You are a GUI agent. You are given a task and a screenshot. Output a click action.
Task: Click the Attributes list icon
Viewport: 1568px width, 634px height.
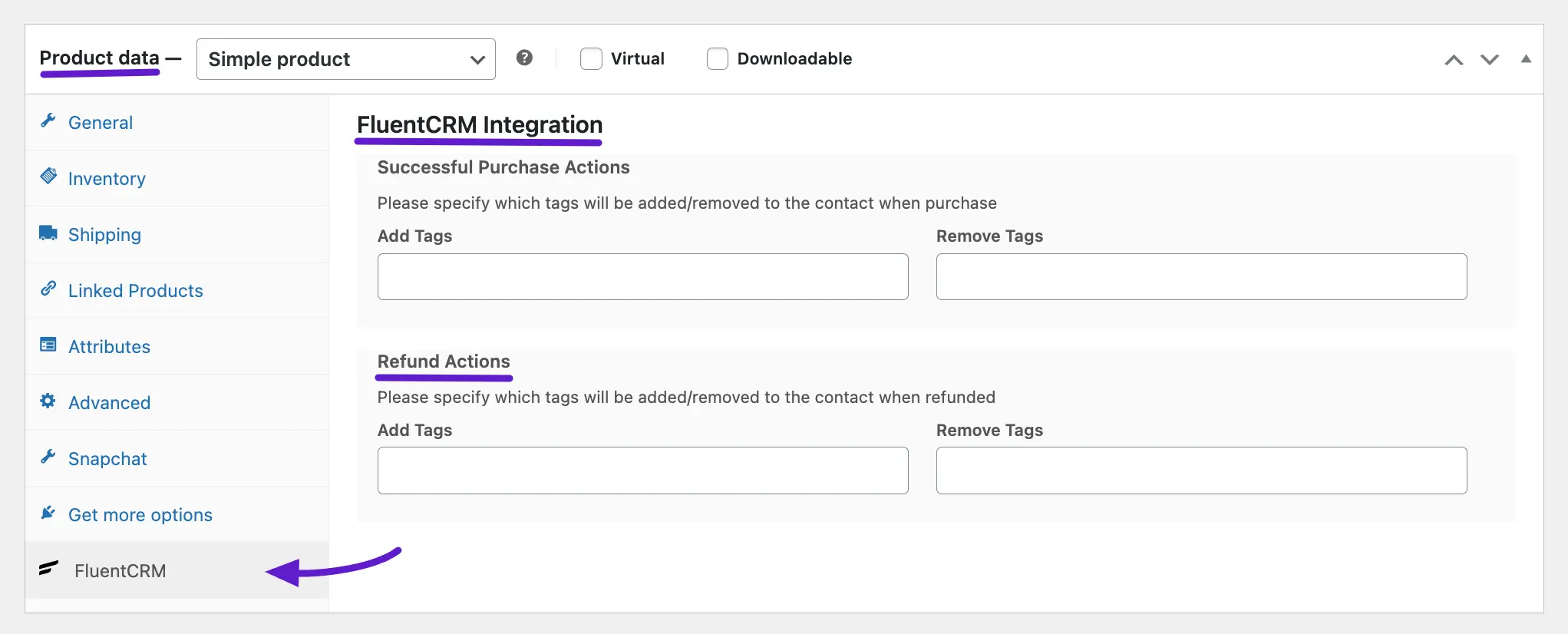[x=48, y=345]
